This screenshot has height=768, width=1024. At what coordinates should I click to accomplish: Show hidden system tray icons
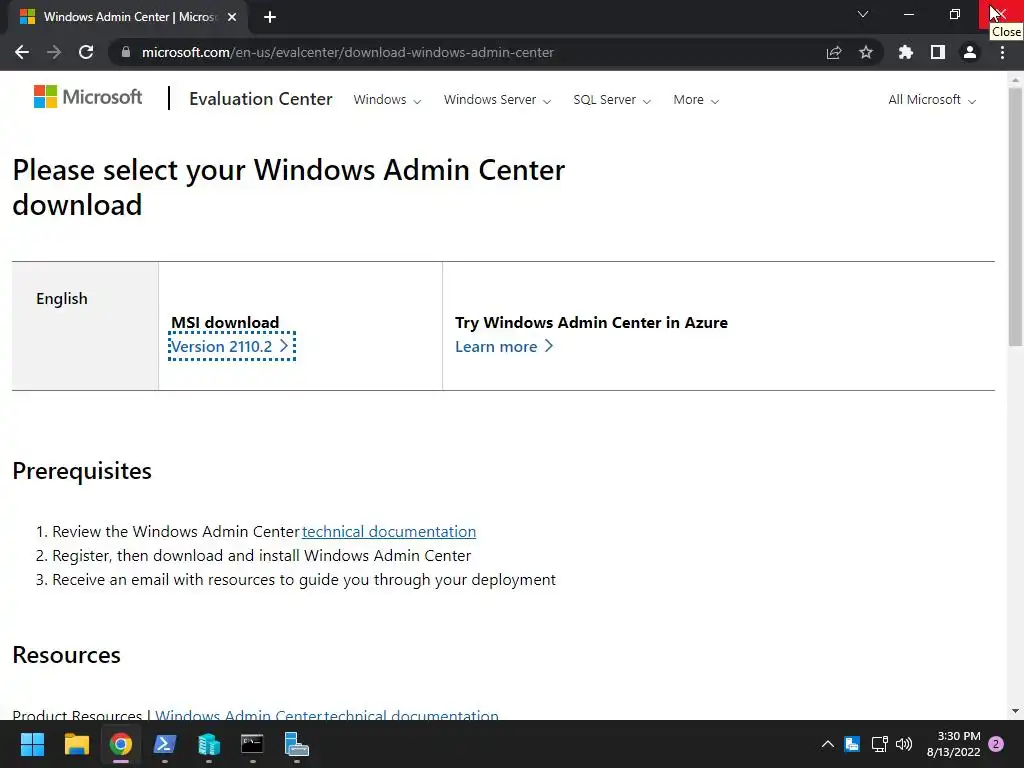click(x=827, y=744)
